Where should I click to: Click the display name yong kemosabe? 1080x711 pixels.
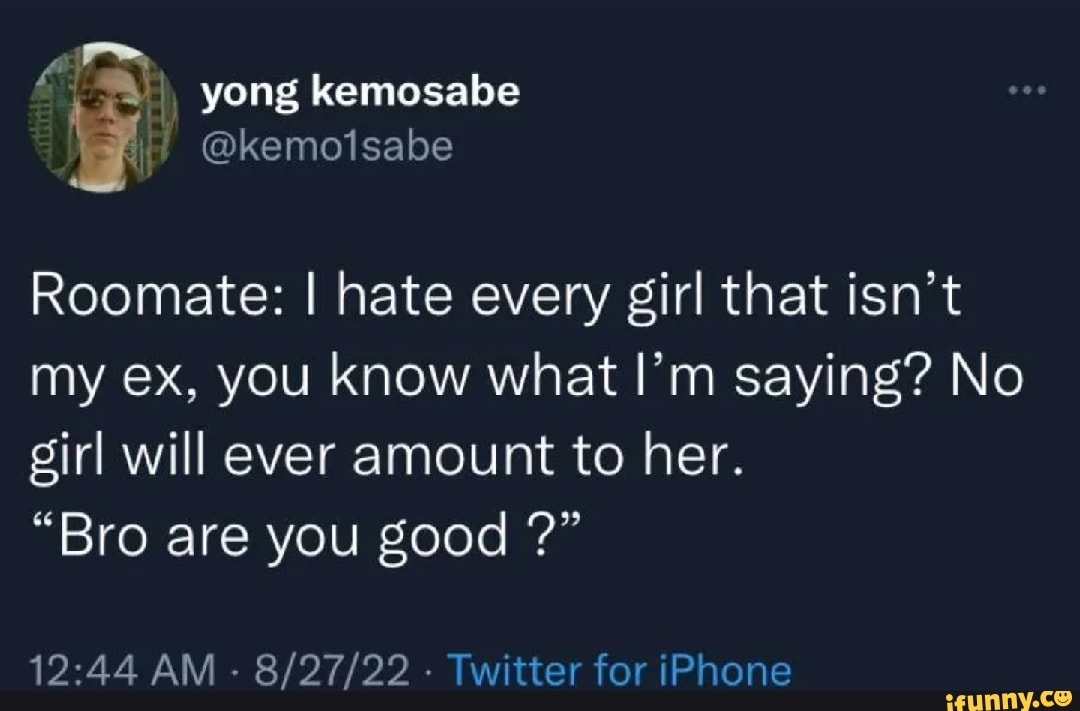pyautogui.click(x=358, y=91)
